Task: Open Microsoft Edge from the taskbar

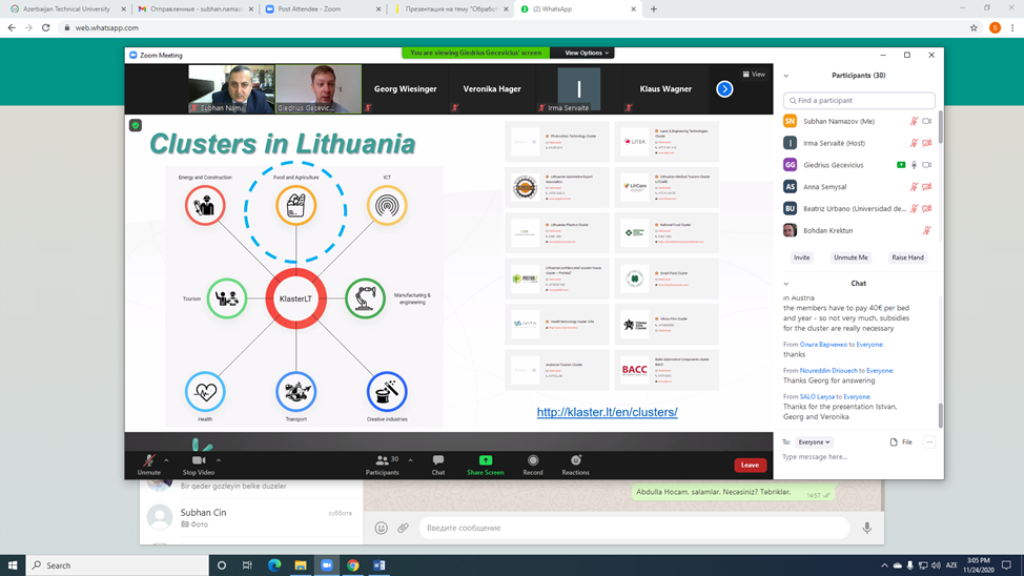Action: 274,565
